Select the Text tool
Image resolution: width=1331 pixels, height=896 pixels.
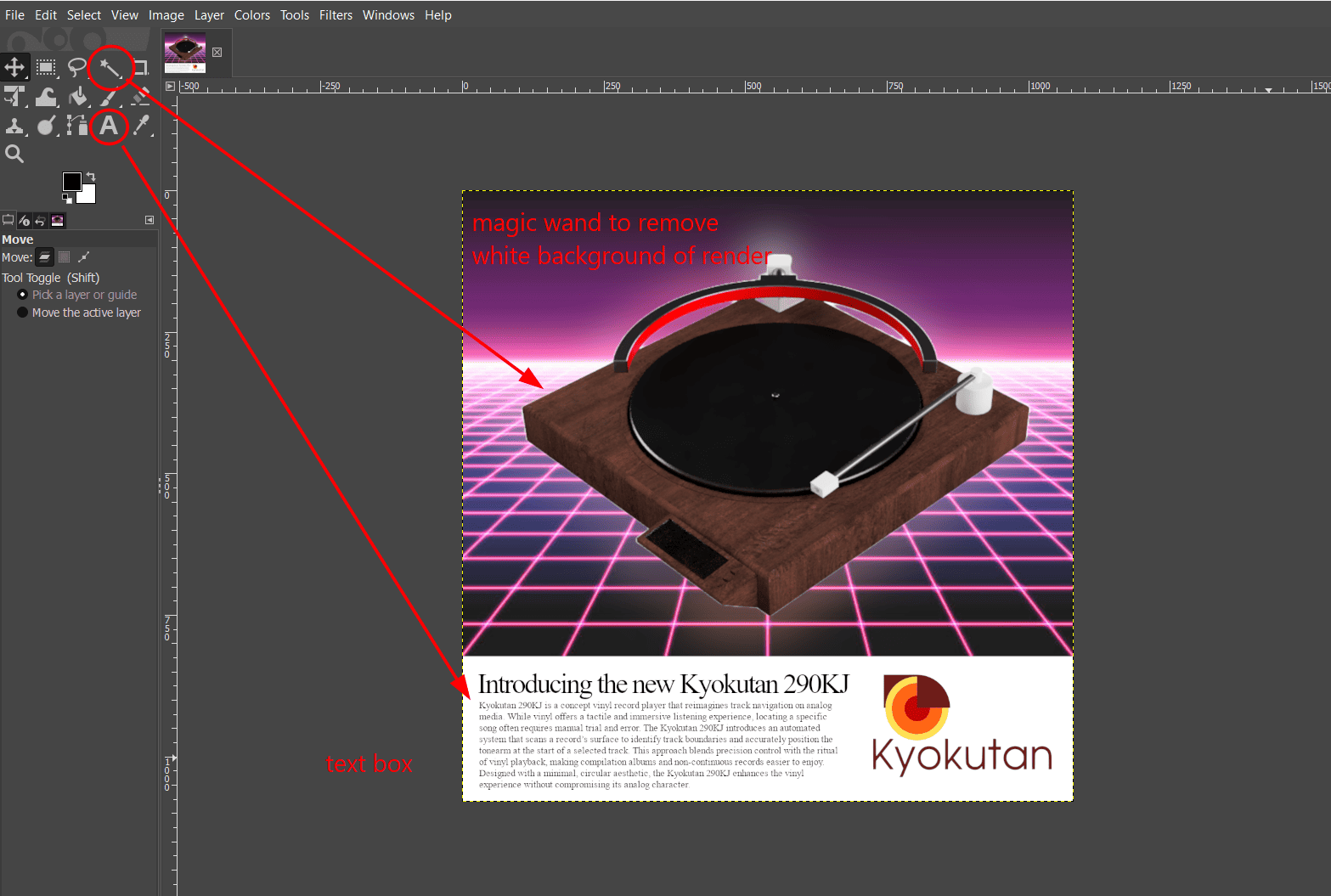pos(108,126)
